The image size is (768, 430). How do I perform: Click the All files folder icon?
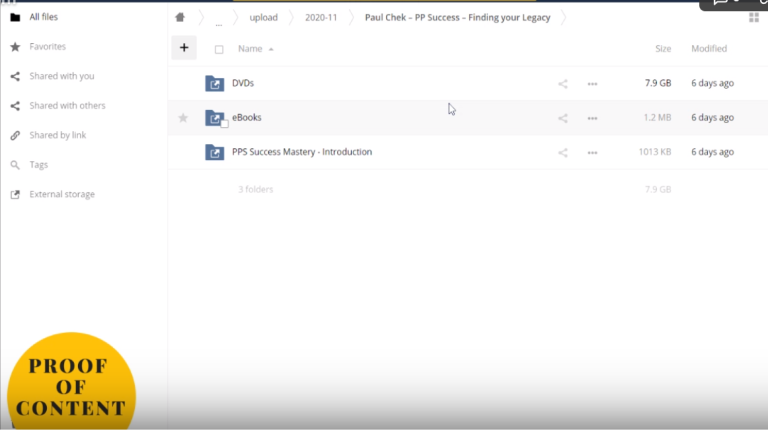pos(15,18)
